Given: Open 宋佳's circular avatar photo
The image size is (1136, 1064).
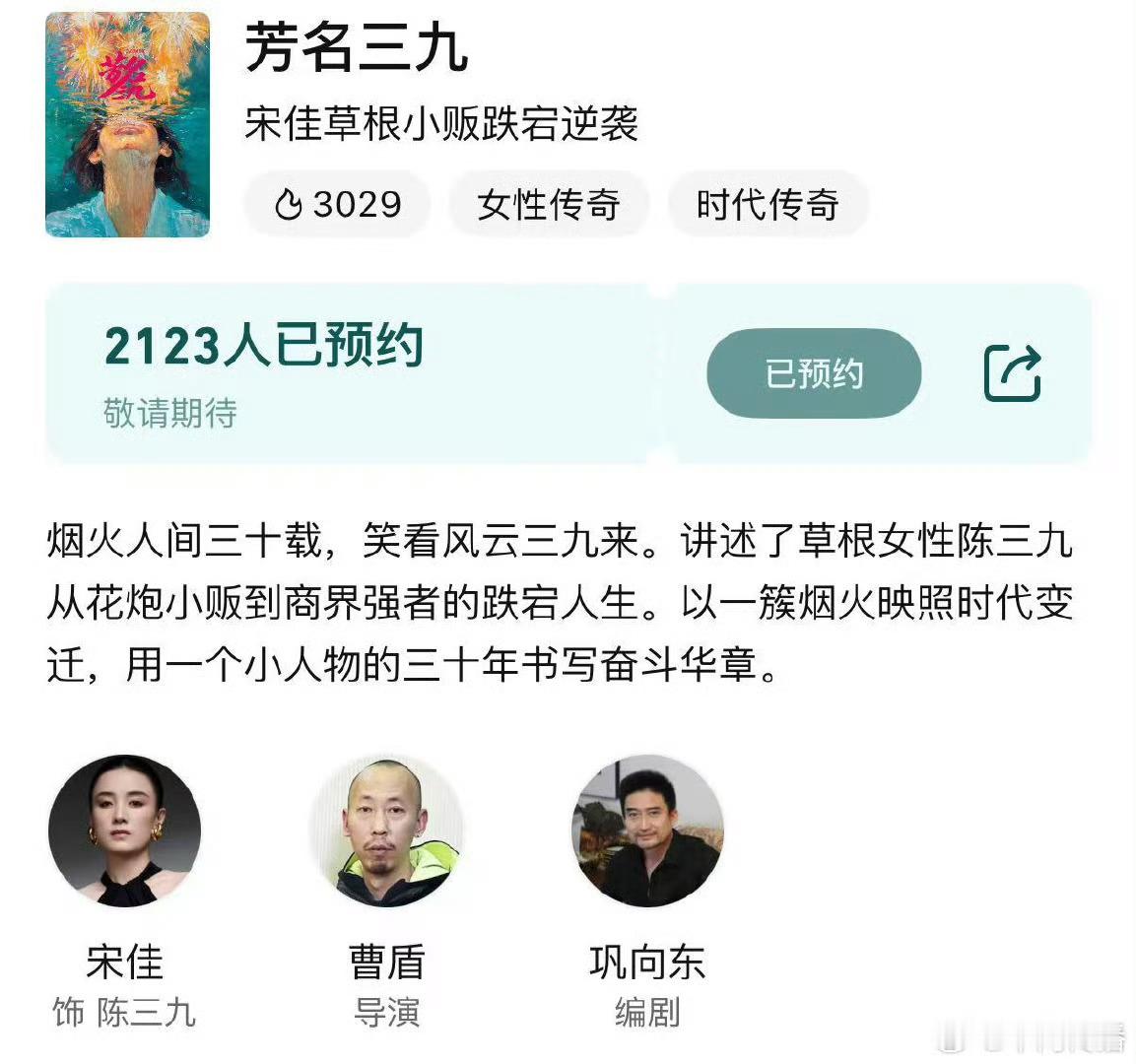Looking at the screenshot, I should click(124, 831).
